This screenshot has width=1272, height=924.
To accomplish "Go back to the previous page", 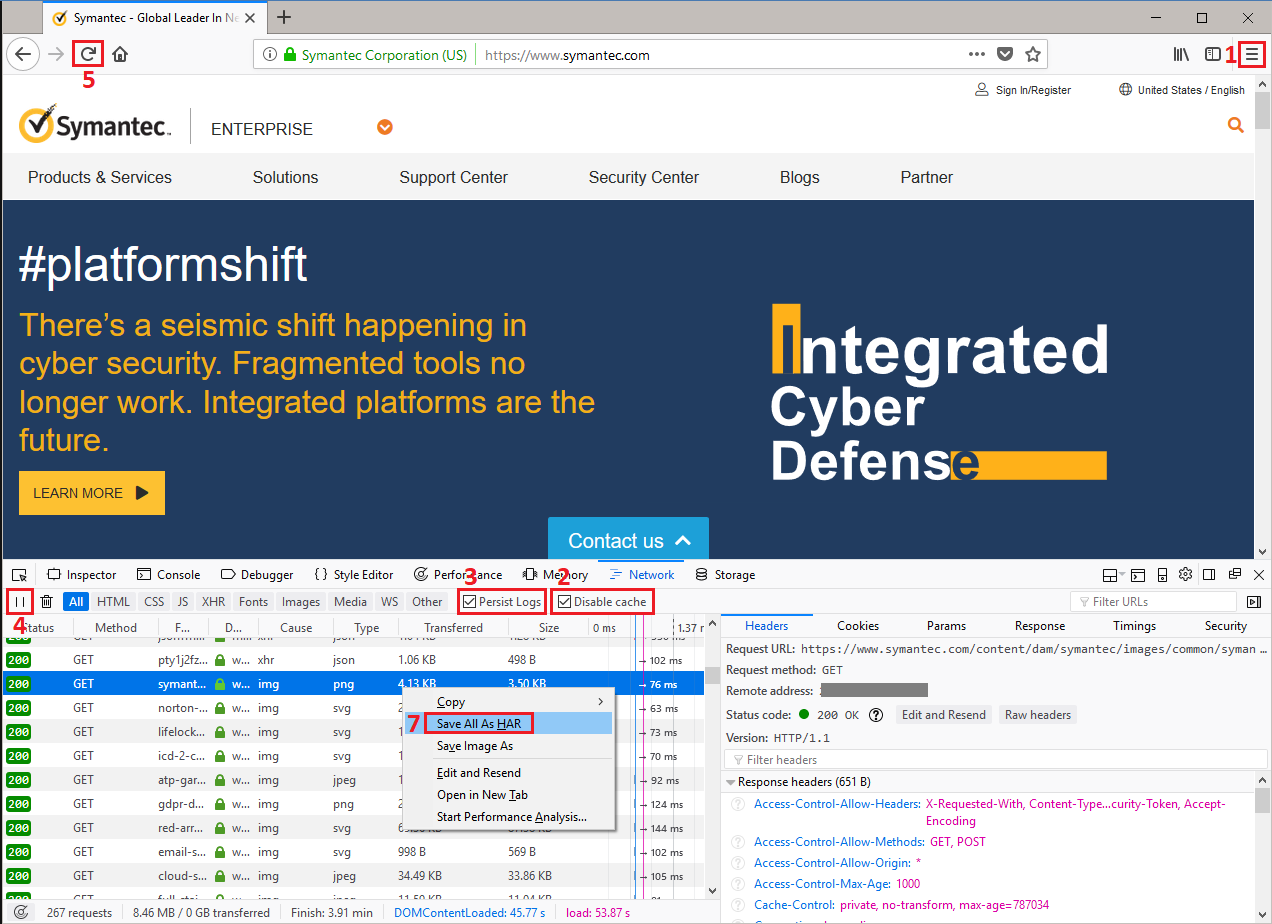I will 23,55.
